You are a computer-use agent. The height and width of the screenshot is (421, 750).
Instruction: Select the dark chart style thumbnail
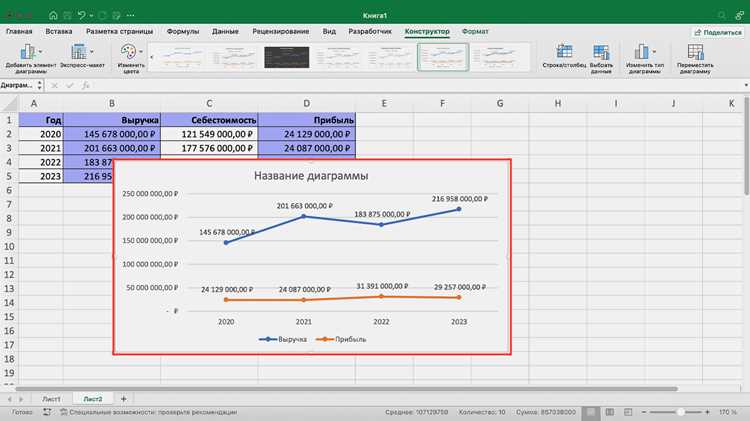[x=287, y=57]
